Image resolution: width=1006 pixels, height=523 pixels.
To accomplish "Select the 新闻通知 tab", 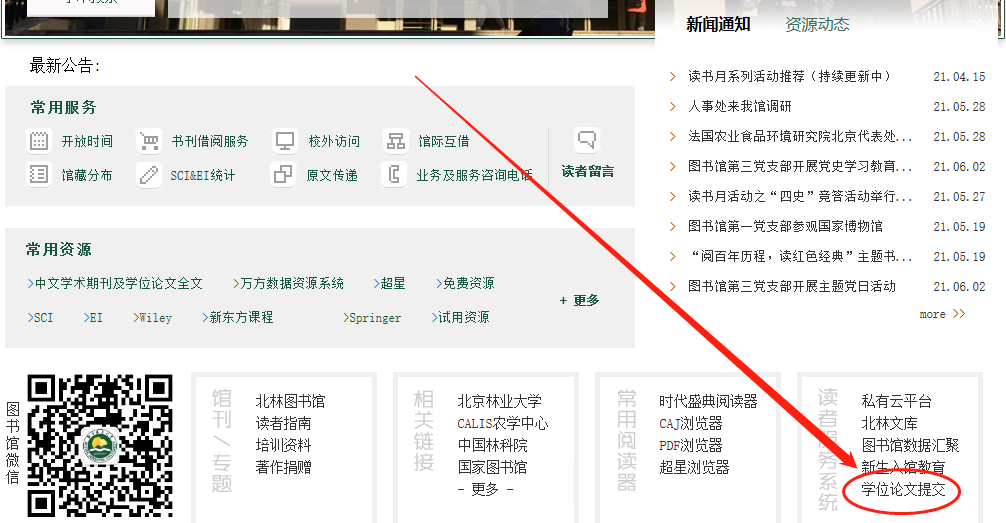I will (x=718, y=25).
